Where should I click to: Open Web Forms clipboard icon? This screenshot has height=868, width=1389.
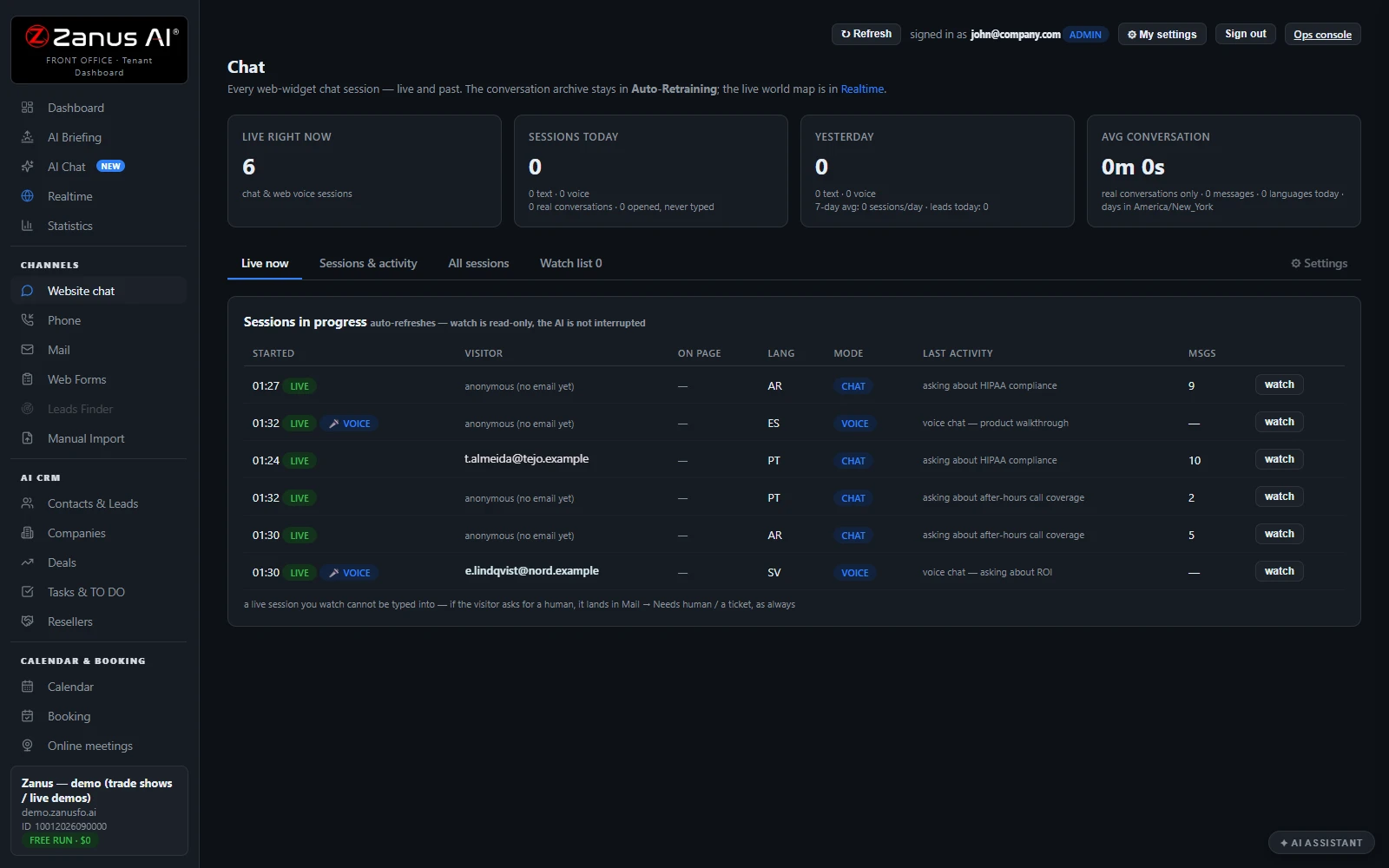27,379
